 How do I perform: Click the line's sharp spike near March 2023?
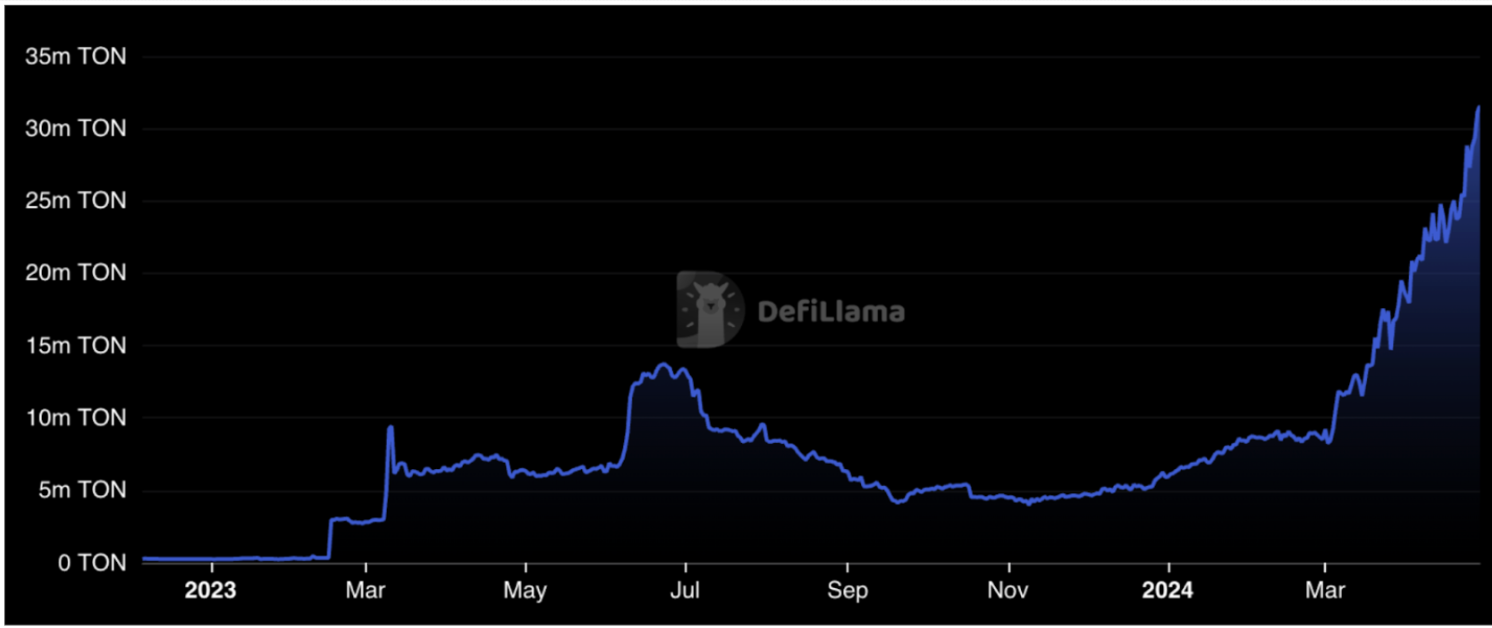(x=390, y=427)
